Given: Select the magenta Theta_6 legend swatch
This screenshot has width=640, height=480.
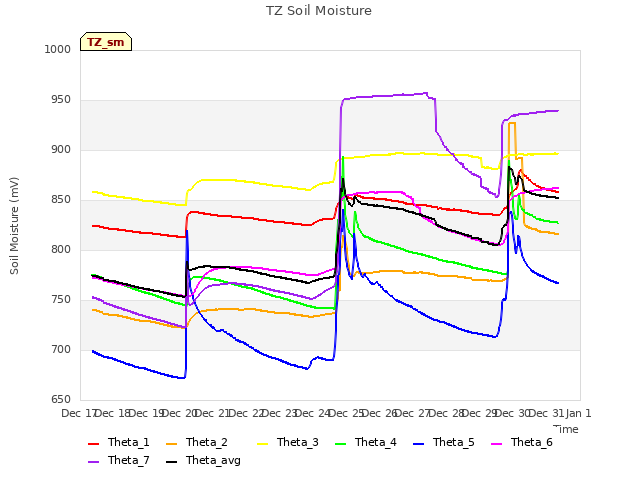Looking at the screenshot, I should point(496,444).
